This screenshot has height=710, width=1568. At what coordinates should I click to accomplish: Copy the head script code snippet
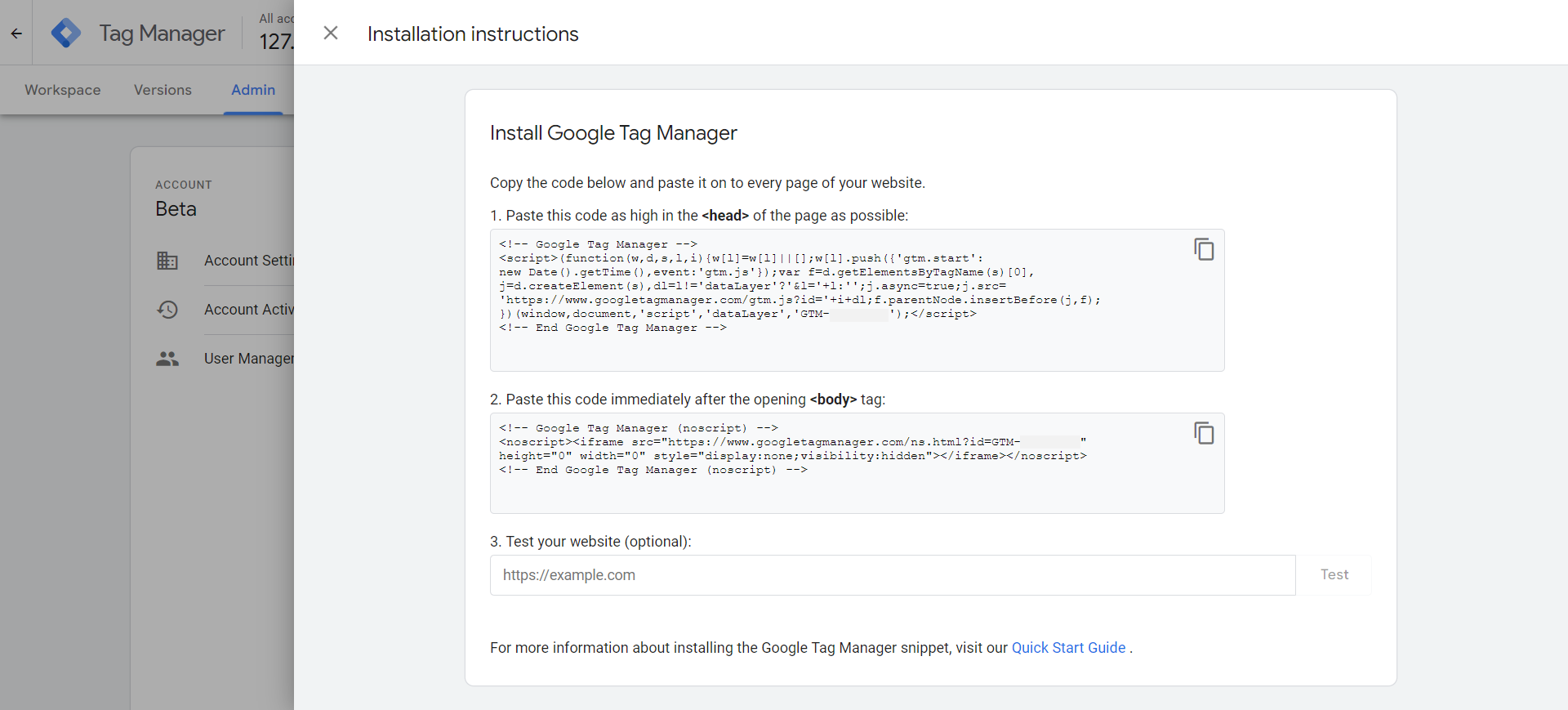pos(1204,249)
